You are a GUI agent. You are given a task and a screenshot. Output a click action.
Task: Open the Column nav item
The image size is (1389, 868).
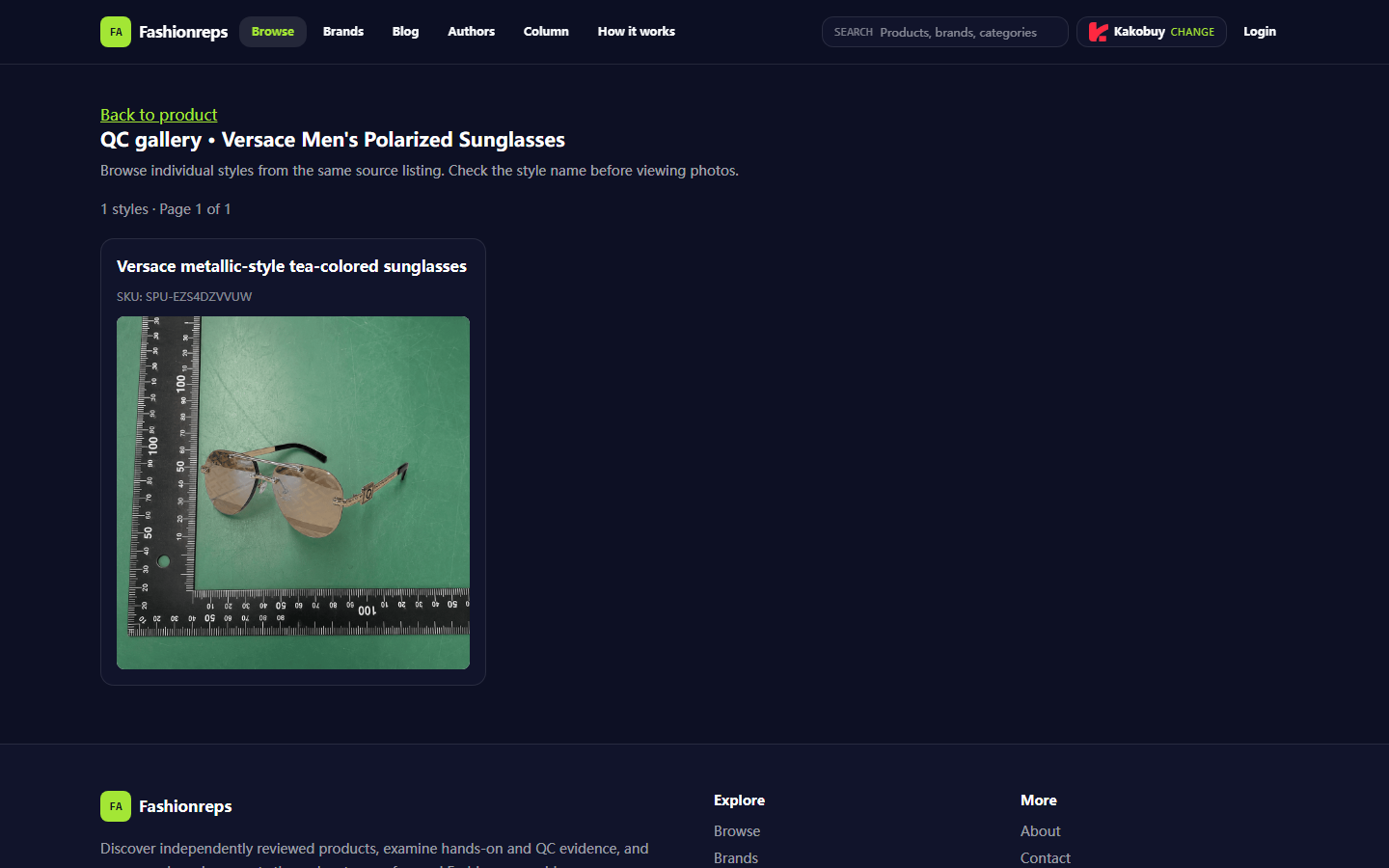click(546, 32)
